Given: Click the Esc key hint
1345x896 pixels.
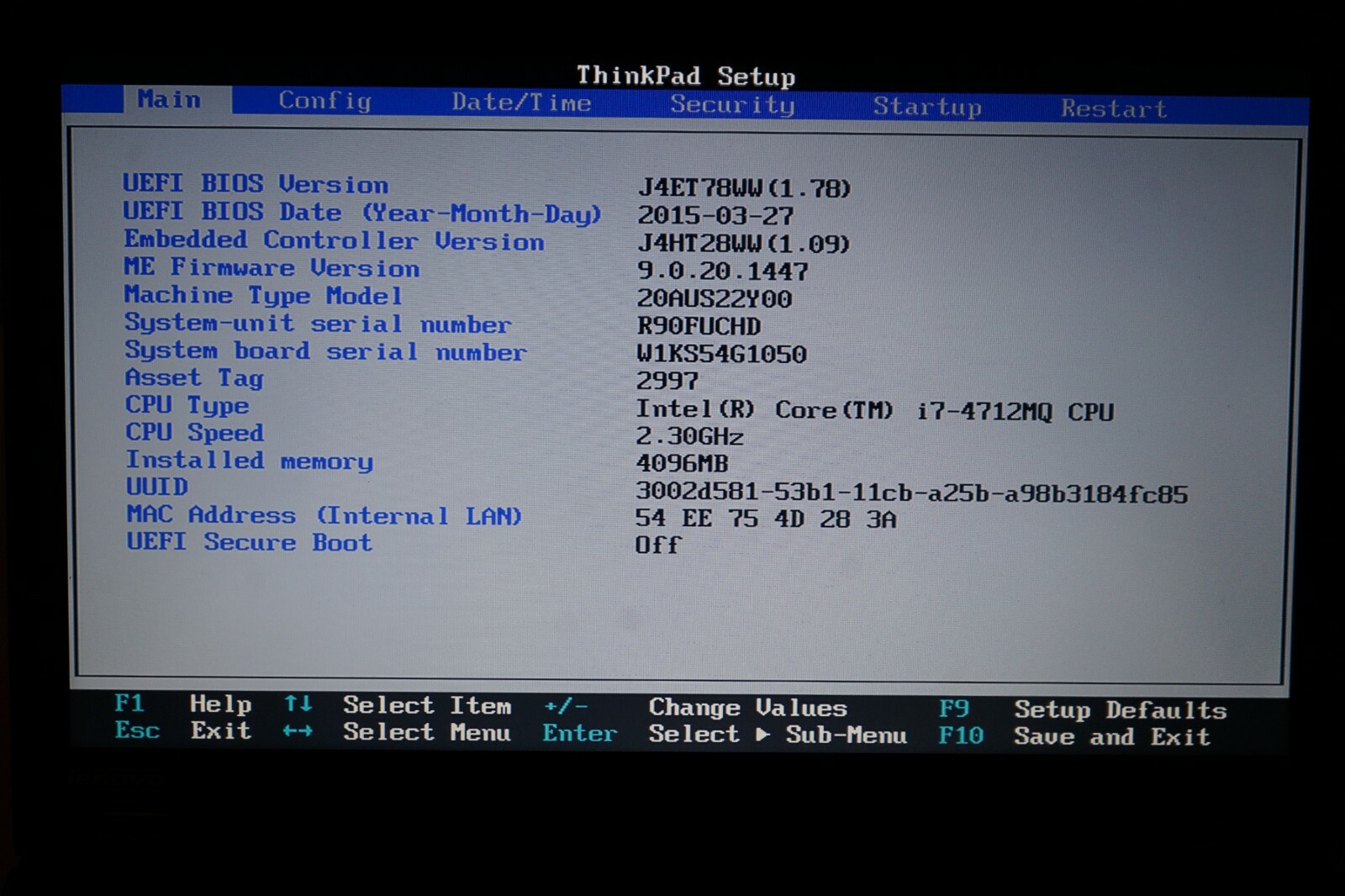Looking at the screenshot, I should [137, 730].
